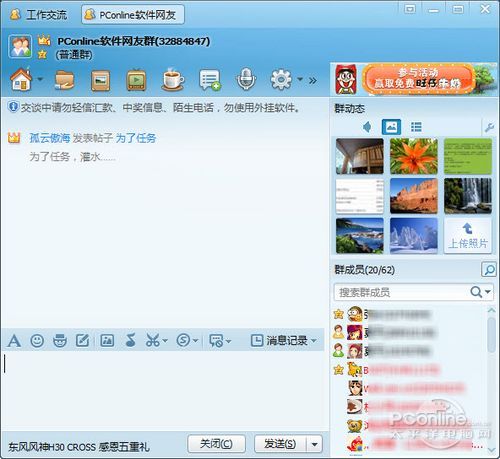Expand the send button options arrow
This screenshot has height=459, width=500.
(314, 444)
